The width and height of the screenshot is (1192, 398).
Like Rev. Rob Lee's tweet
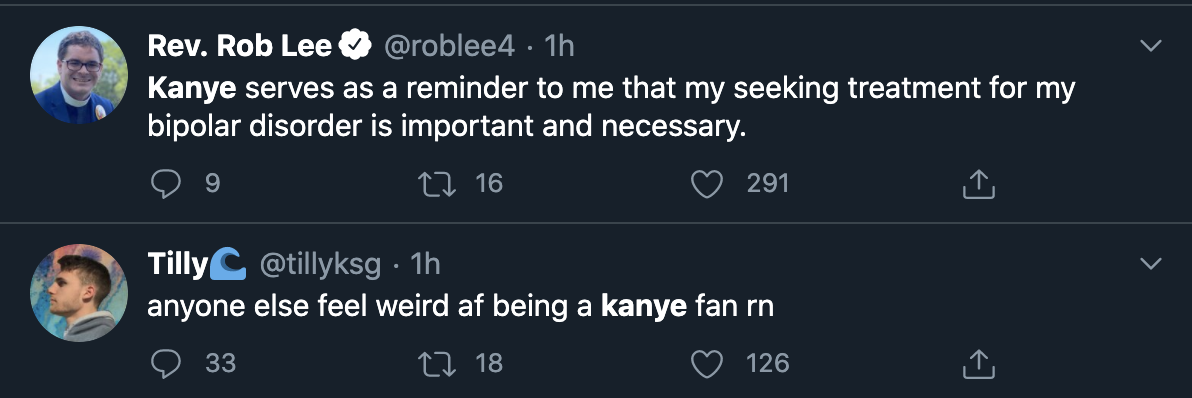(x=706, y=184)
